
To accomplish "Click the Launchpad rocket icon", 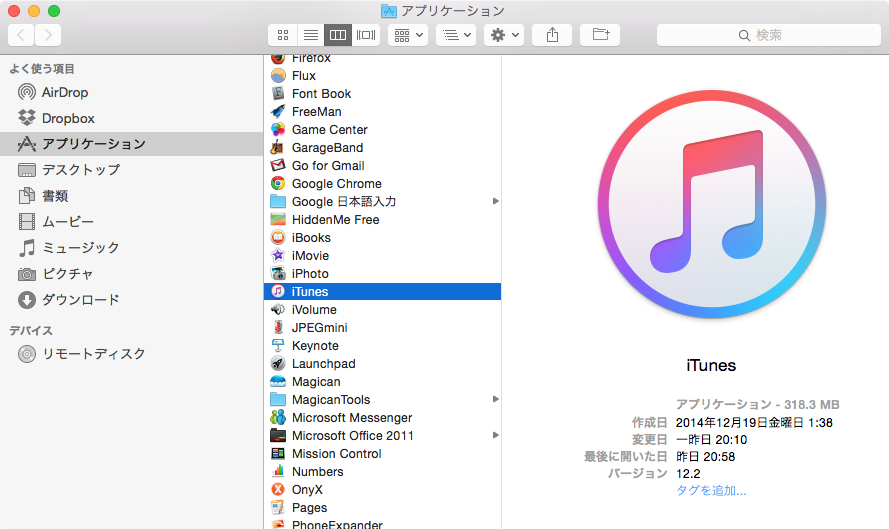I will point(278,363).
